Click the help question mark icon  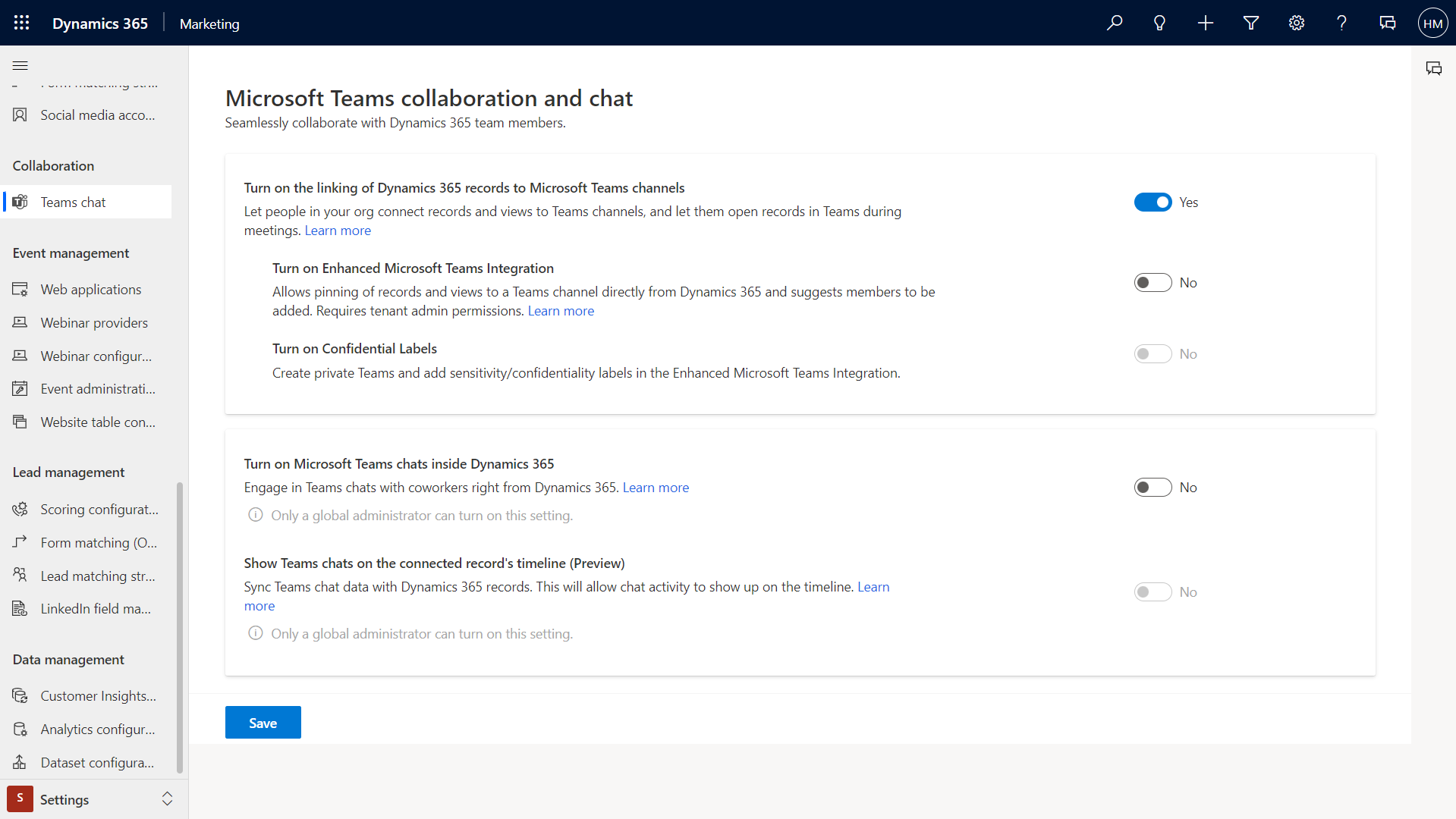tap(1341, 23)
